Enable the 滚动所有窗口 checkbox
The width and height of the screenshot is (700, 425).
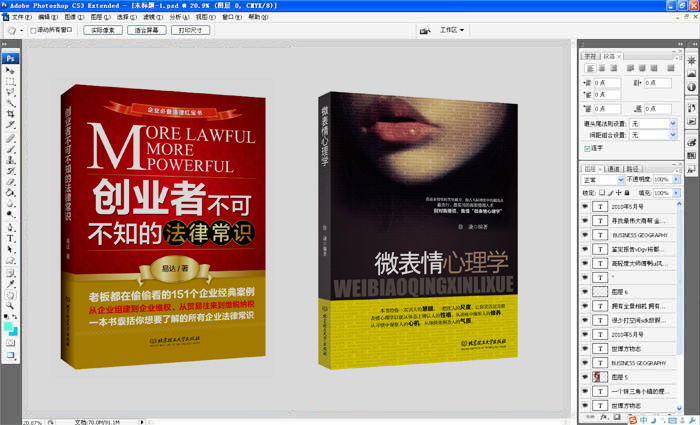(33, 31)
